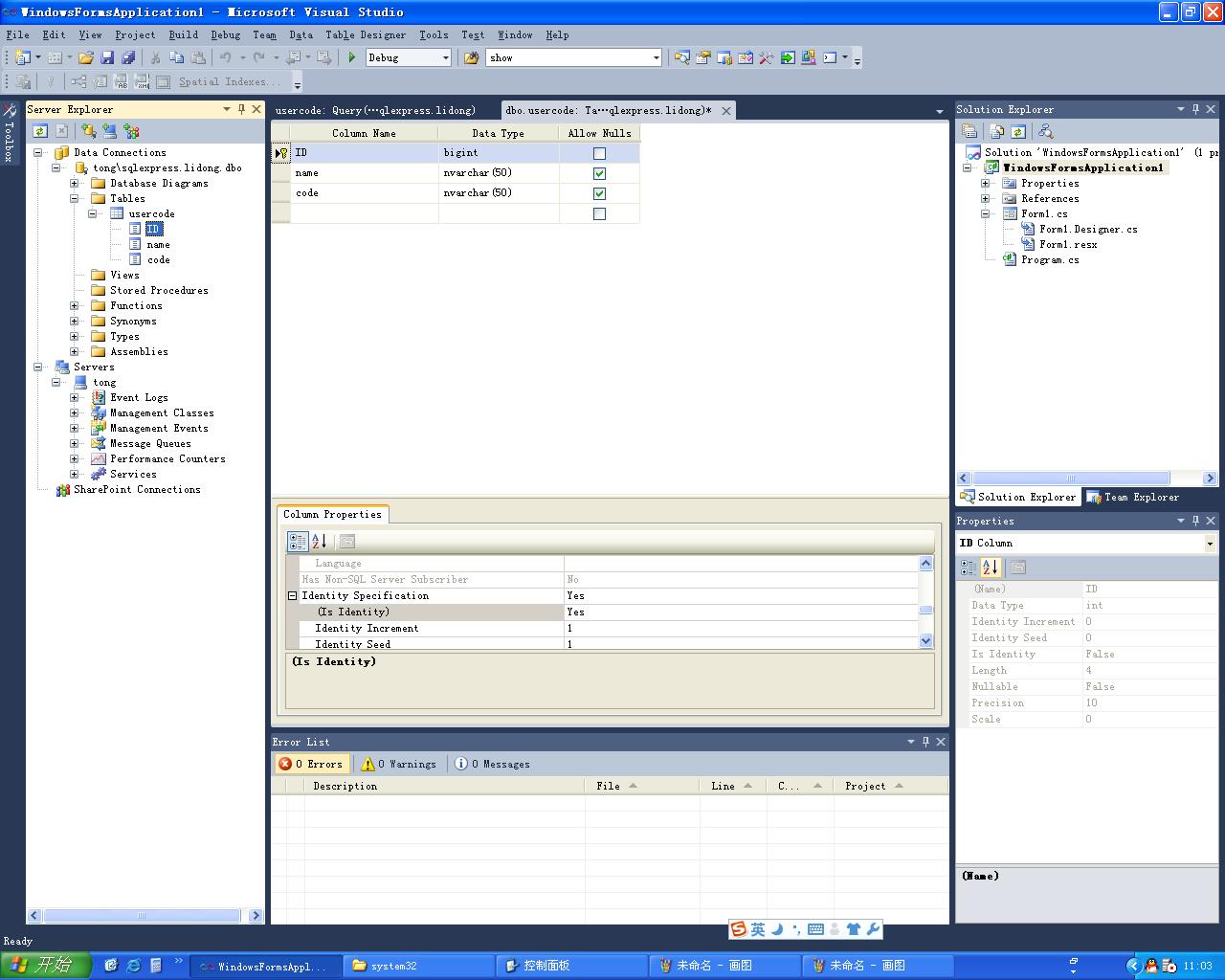This screenshot has height=980, width=1225.
Task: Uncheck Allow Nulls for the name column
Action: pyautogui.click(x=599, y=173)
